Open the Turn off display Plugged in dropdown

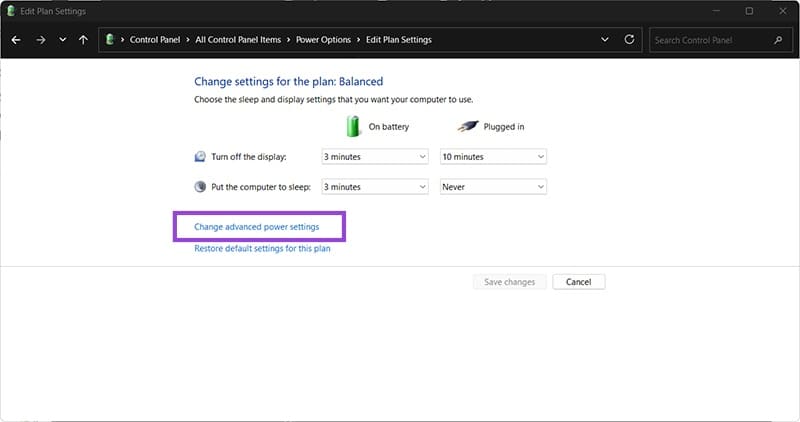pos(493,157)
